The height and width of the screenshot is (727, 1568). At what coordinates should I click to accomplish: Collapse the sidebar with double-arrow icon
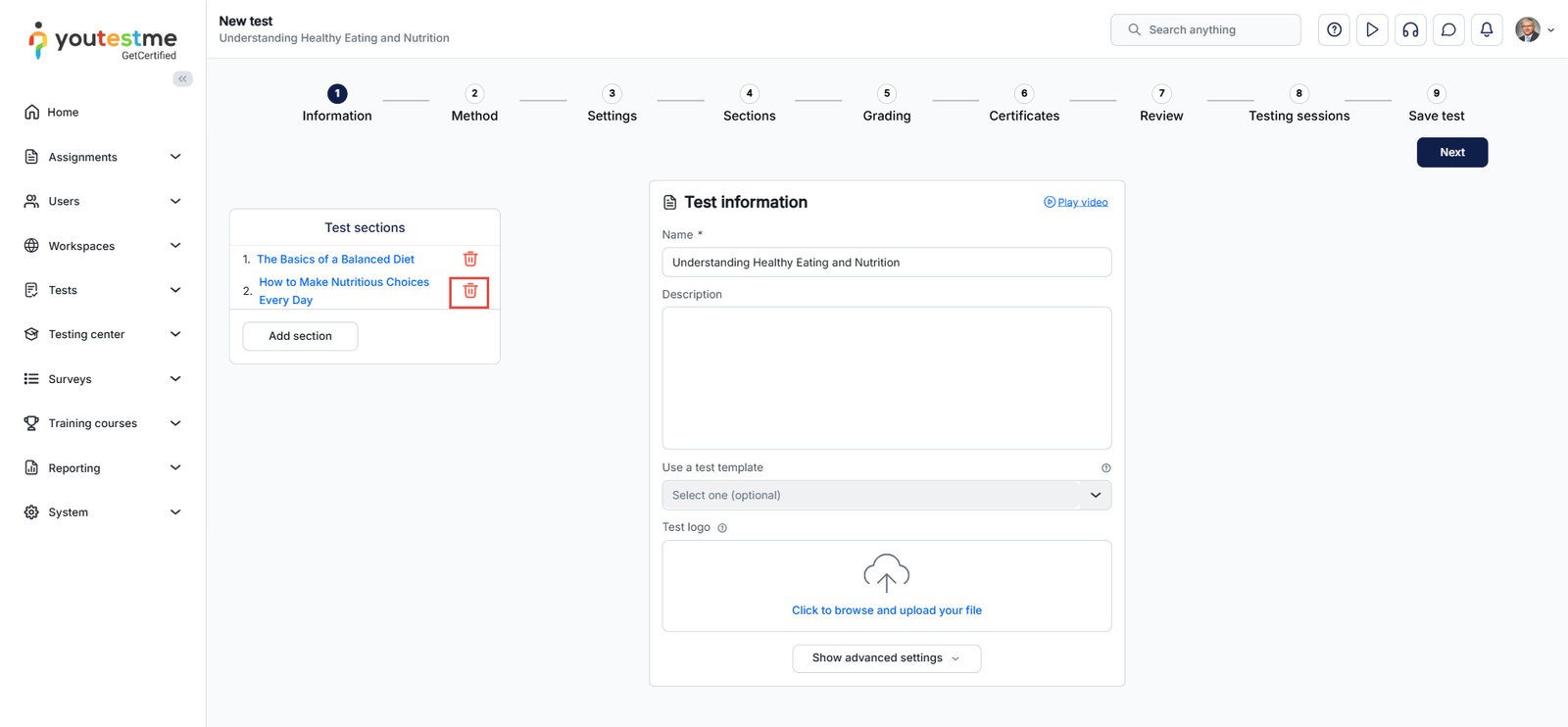182,78
